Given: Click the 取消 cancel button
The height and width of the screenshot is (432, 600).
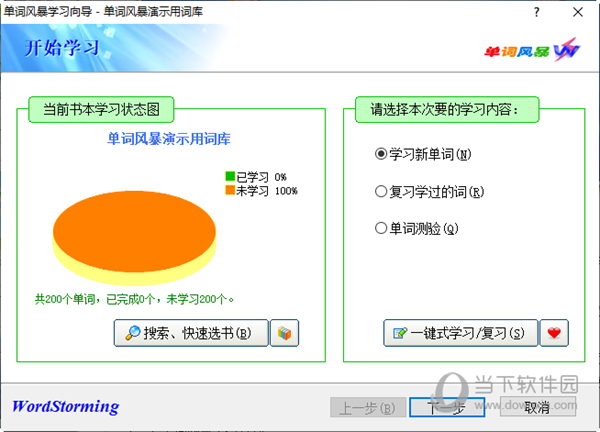Looking at the screenshot, I should click(538, 408).
